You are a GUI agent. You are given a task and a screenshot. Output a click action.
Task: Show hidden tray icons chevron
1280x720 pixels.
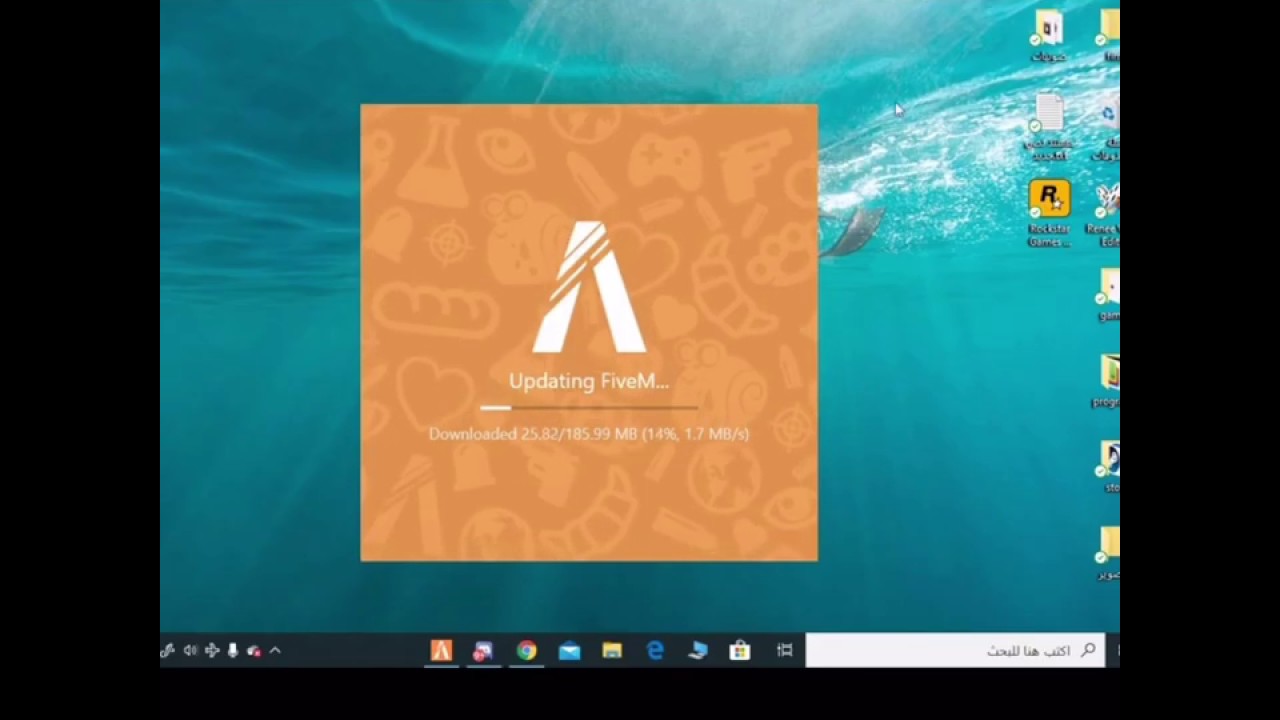275,651
